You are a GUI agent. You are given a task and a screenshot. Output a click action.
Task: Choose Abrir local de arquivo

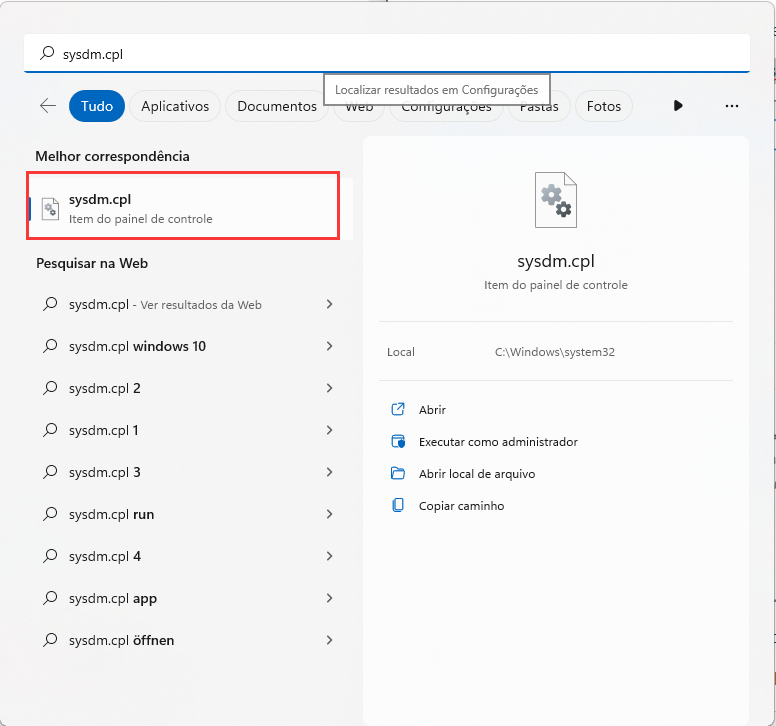click(477, 474)
